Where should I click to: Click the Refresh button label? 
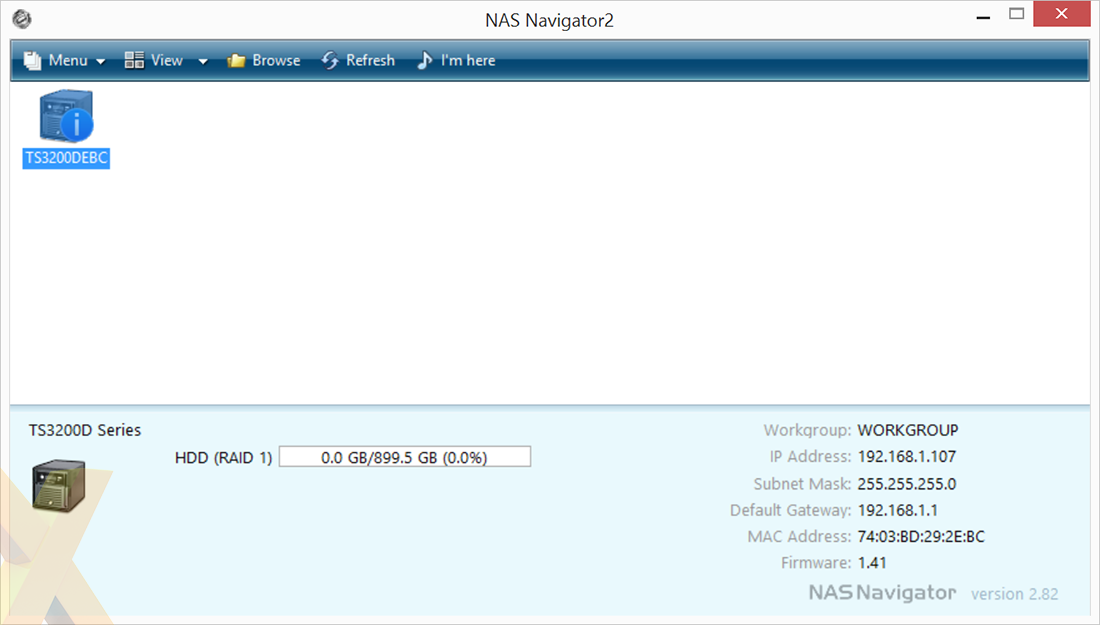click(x=370, y=60)
